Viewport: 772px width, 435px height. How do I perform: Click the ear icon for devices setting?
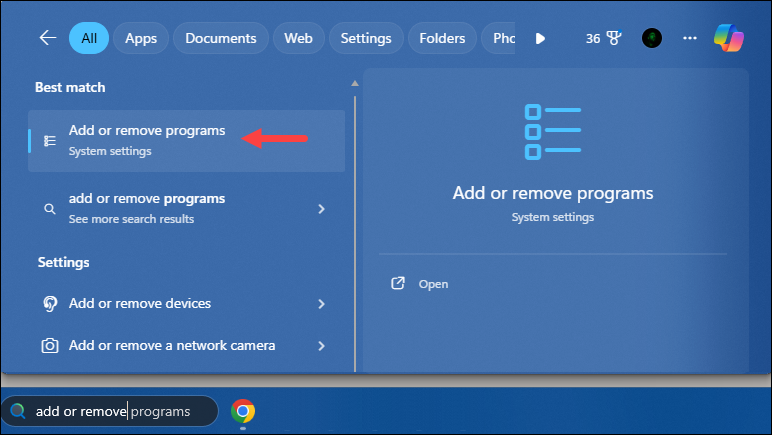[x=50, y=304]
